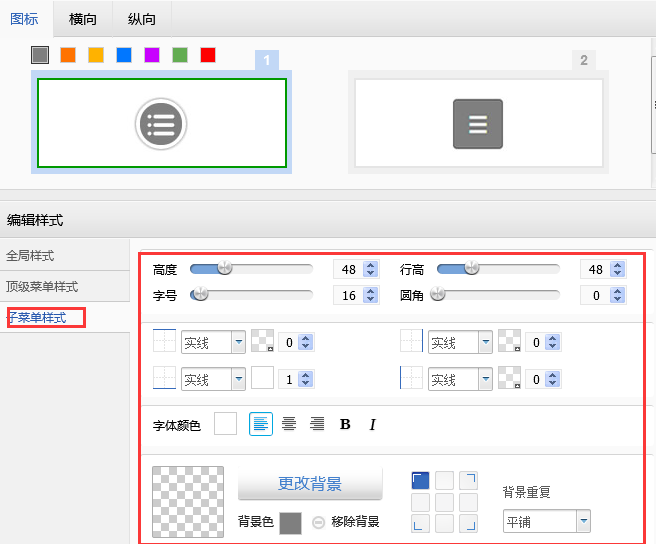Select the left text alignment icon
The height and width of the screenshot is (544, 656).
coord(260,424)
